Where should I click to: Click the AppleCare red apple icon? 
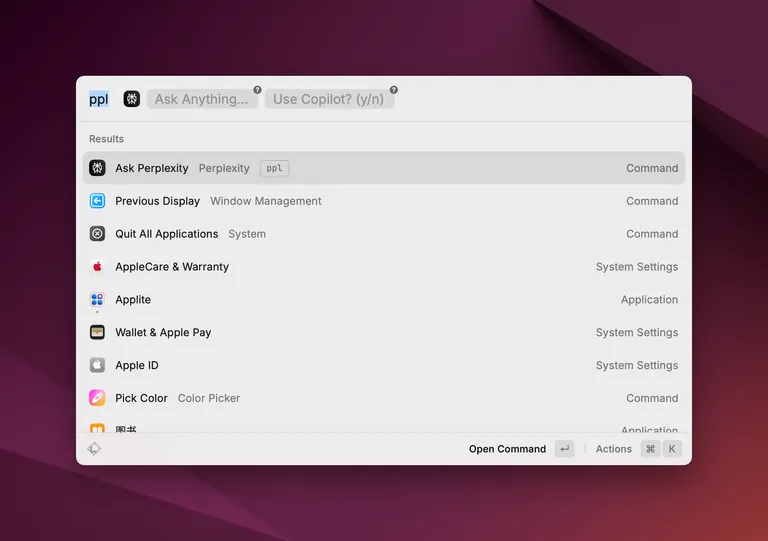[97, 266]
